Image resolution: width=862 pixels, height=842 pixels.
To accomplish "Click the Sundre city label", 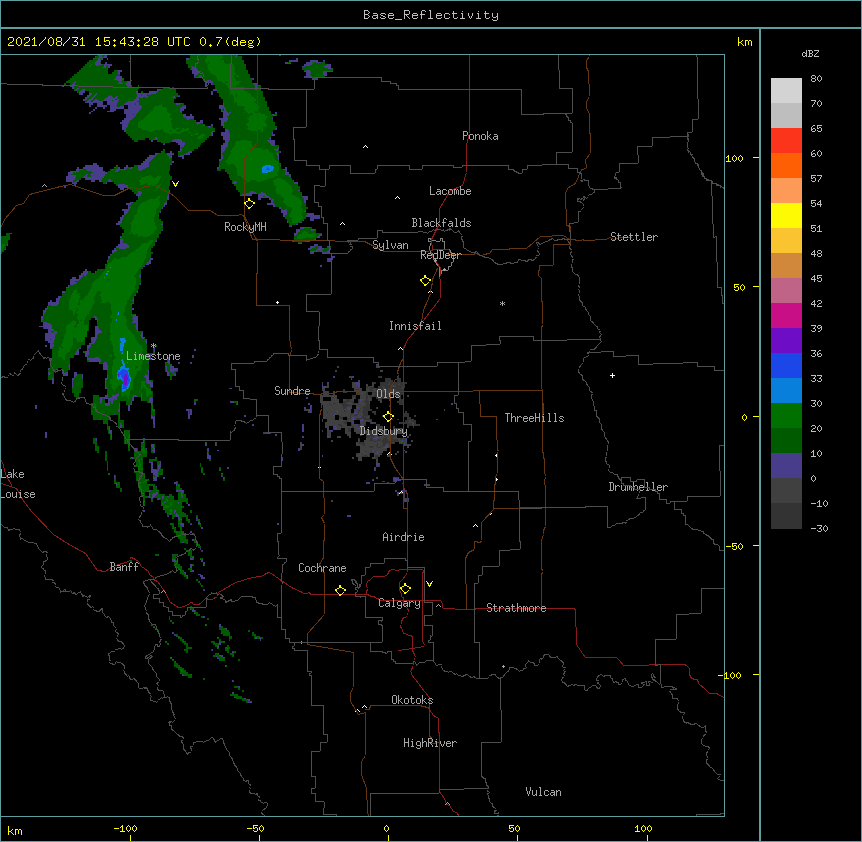I will [x=292, y=391].
